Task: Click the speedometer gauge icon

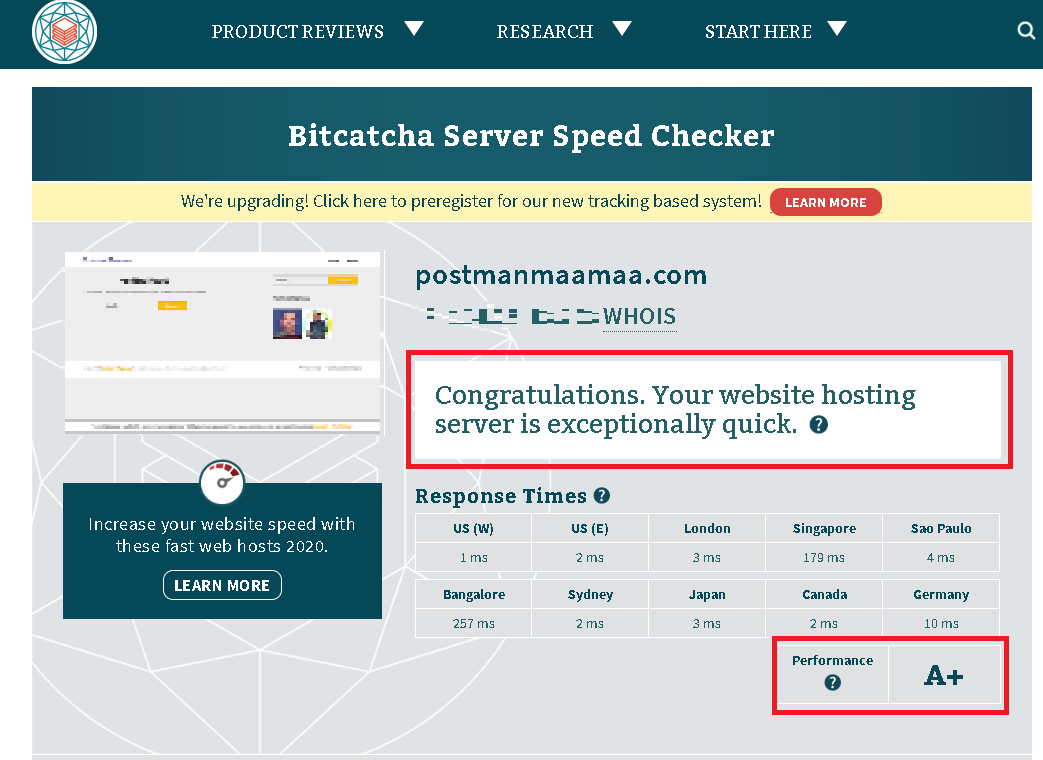Action: pos(222,483)
